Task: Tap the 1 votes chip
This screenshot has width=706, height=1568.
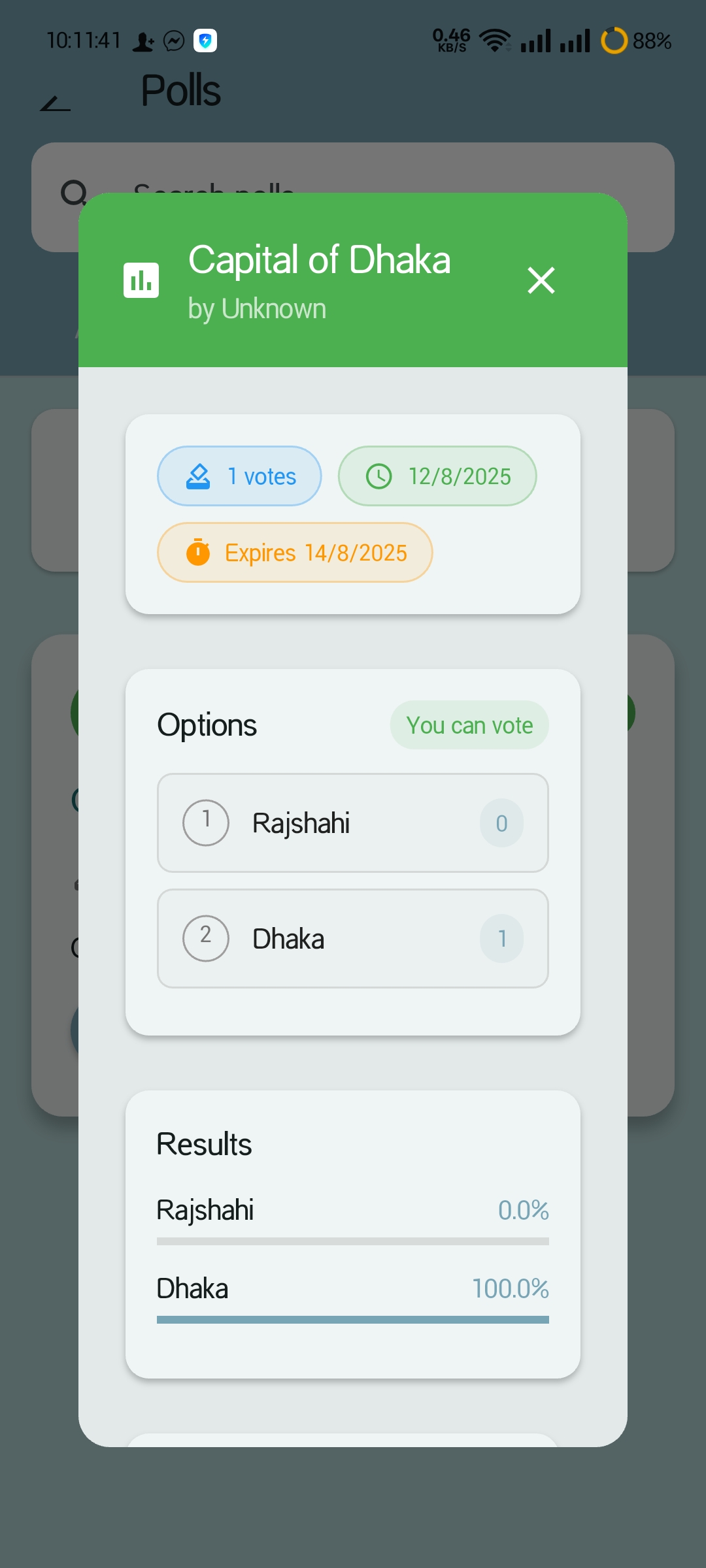Action: [239, 476]
